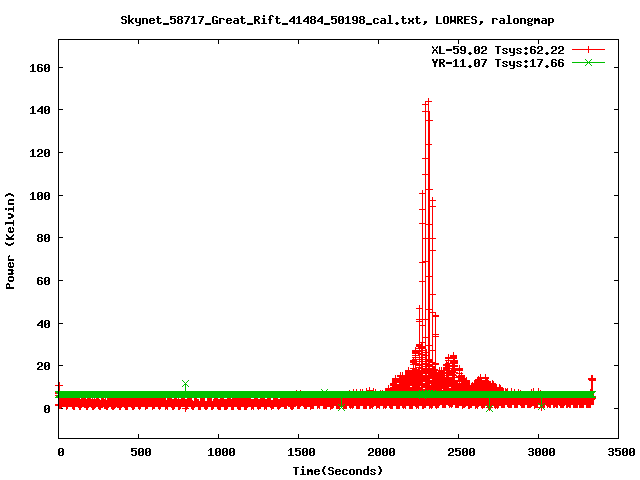Click the red peak top near 140 Kelvin
The image size is (640, 480).
click(x=428, y=101)
